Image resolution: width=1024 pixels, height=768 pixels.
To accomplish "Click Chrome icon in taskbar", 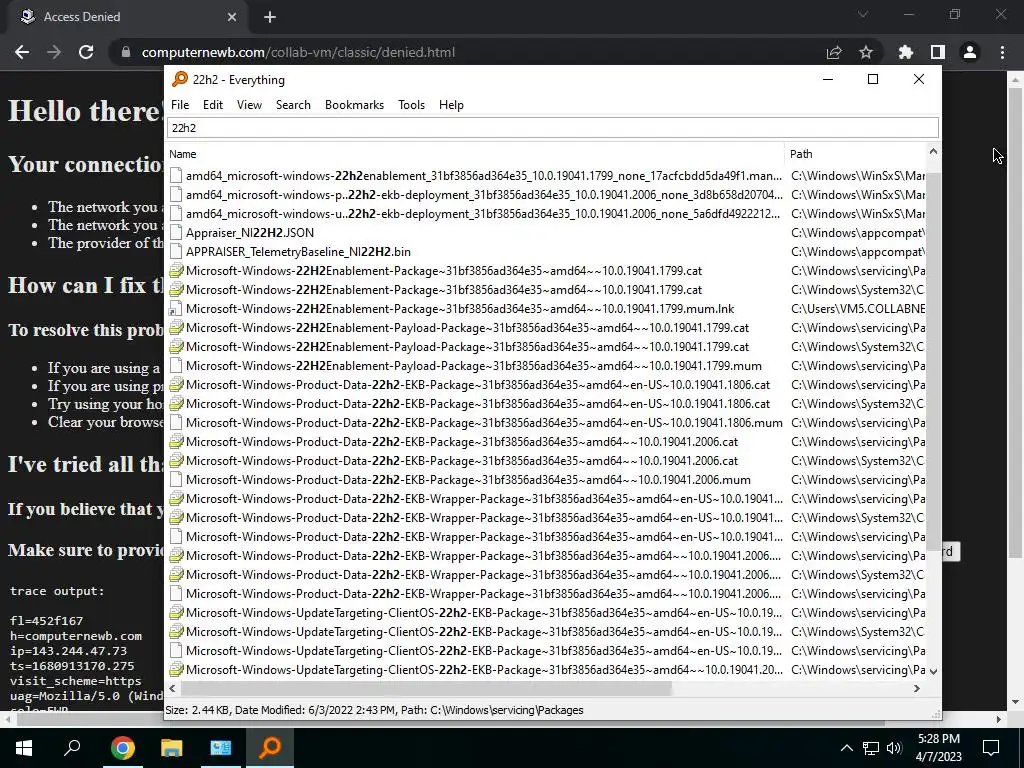I will pos(122,748).
